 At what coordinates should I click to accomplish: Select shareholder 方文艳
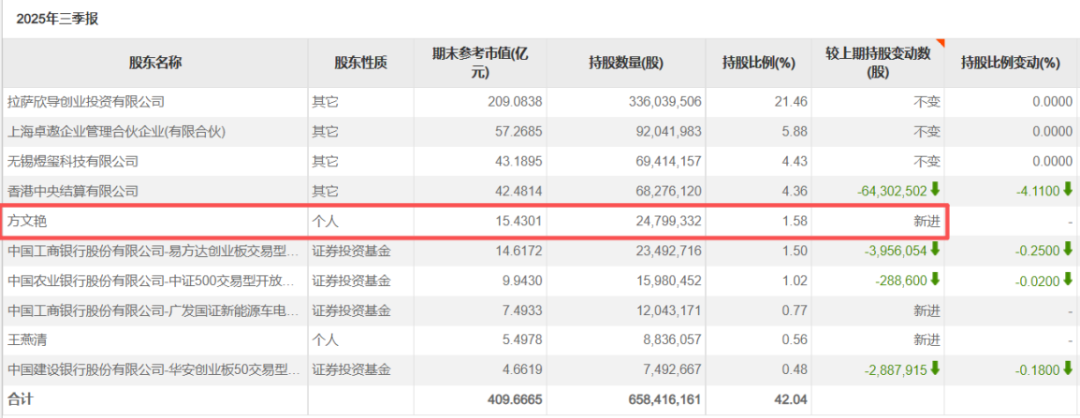27,221
